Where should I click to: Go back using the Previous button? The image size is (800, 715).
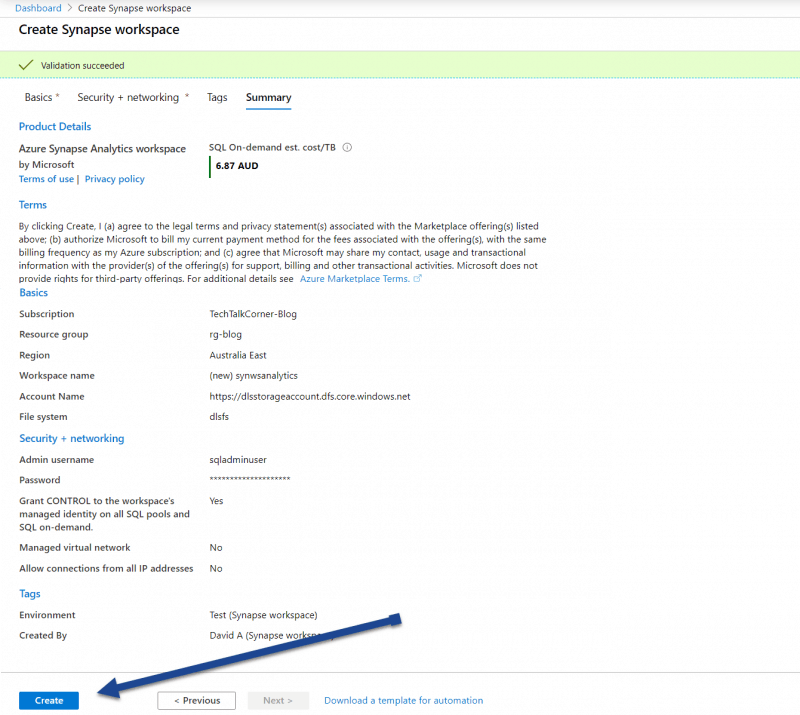[196, 700]
